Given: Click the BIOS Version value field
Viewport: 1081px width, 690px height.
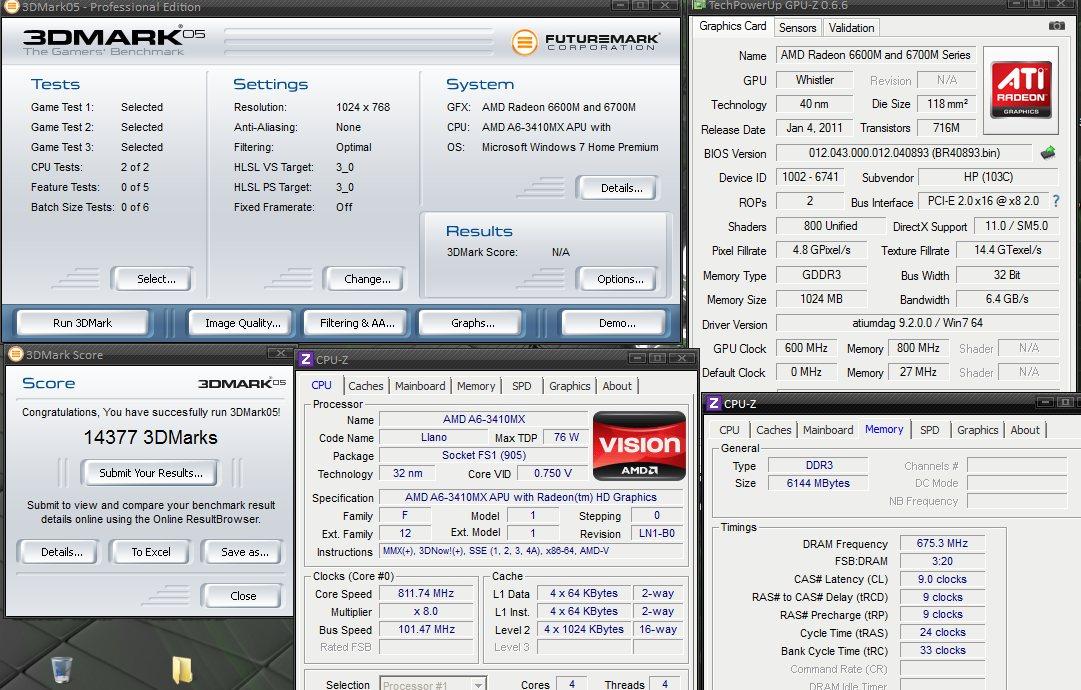Looking at the screenshot, I should click(904, 153).
